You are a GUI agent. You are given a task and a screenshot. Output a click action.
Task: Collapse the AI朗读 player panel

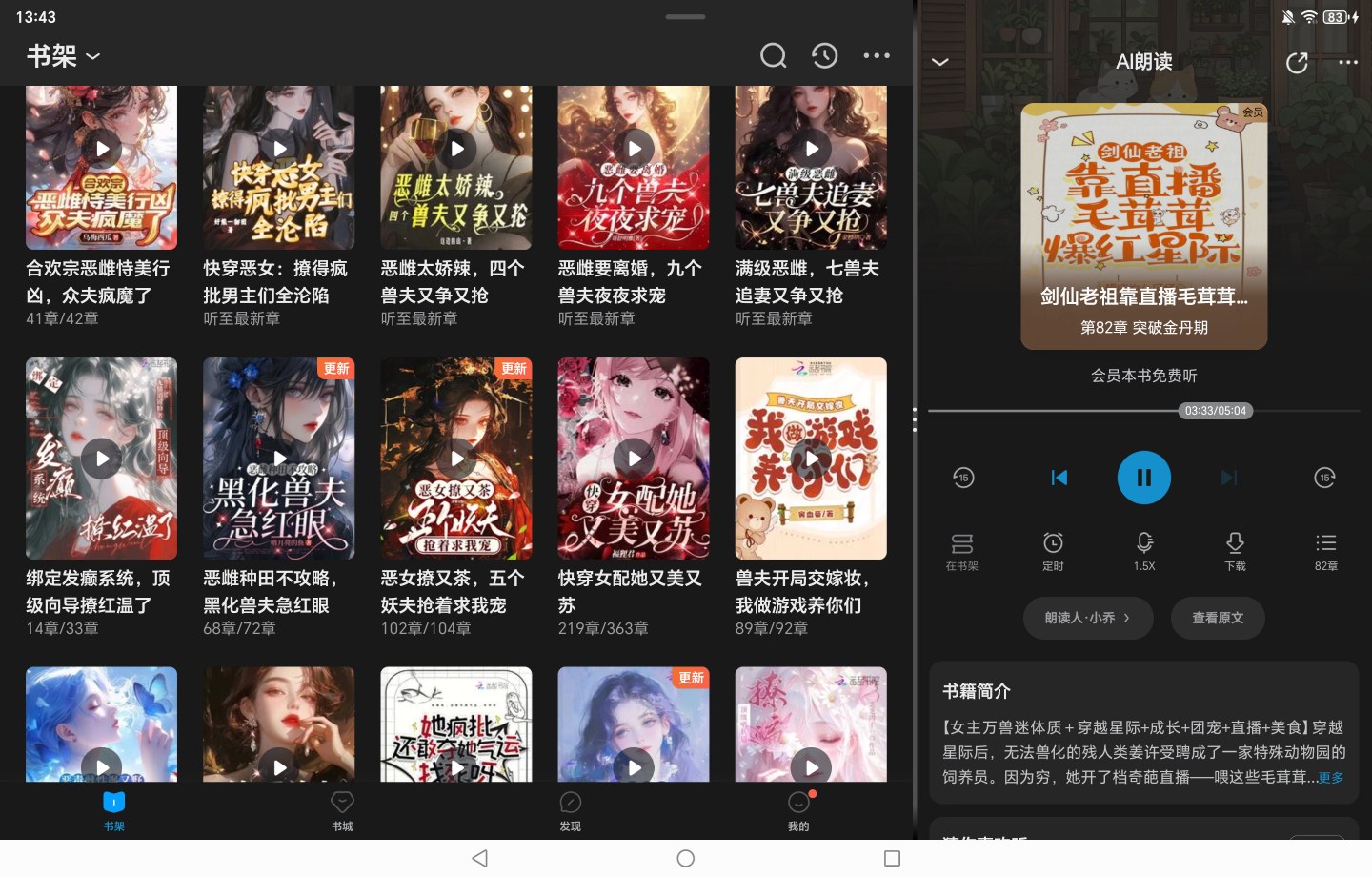(x=940, y=62)
